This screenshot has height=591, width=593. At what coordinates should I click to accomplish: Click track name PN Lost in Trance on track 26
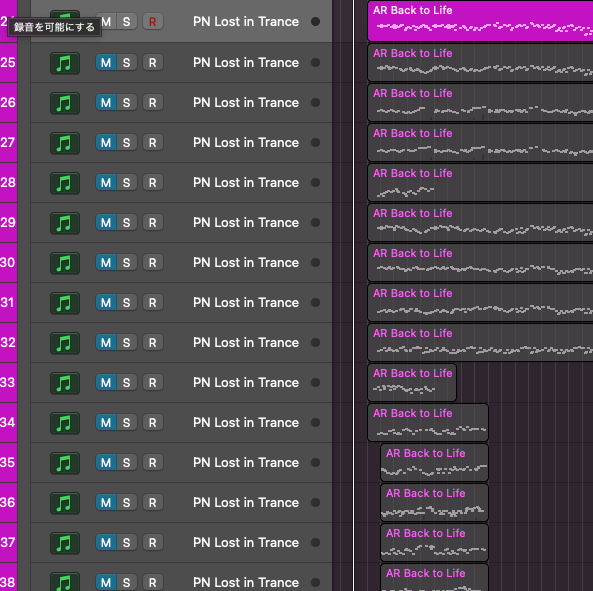(x=246, y=103)
